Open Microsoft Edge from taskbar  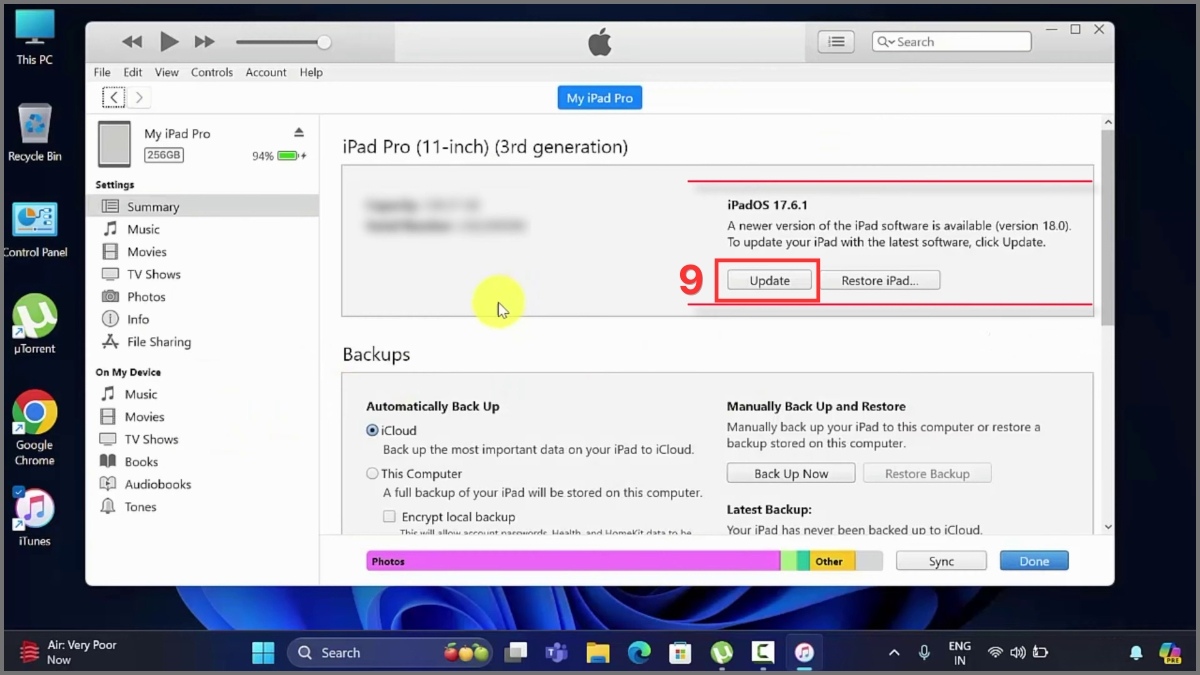[639, 653]
